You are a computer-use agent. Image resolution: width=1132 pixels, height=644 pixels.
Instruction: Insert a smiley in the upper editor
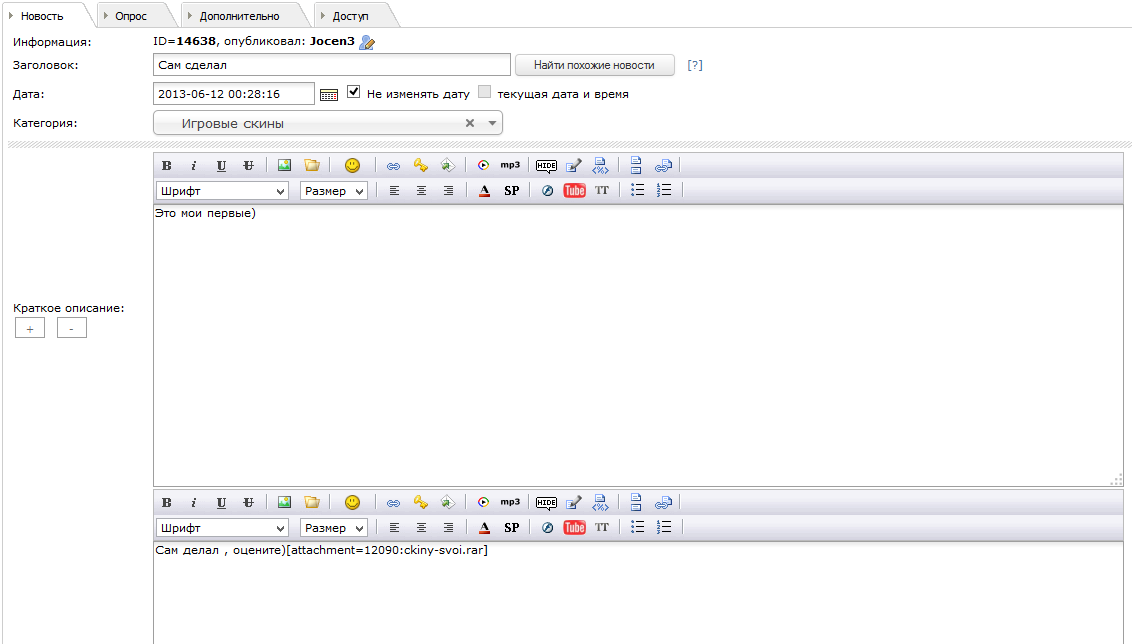[x=352, y=166]
